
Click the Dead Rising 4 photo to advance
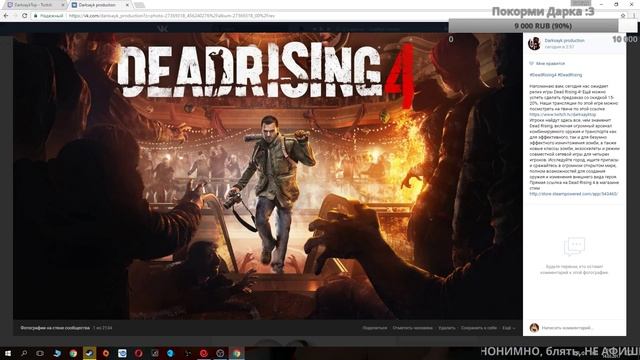click(x=268, y=176)
